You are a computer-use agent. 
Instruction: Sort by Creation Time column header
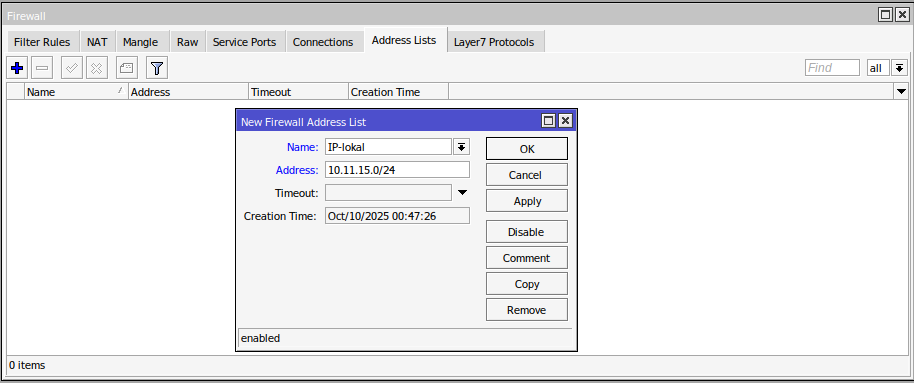click(399, 92)
